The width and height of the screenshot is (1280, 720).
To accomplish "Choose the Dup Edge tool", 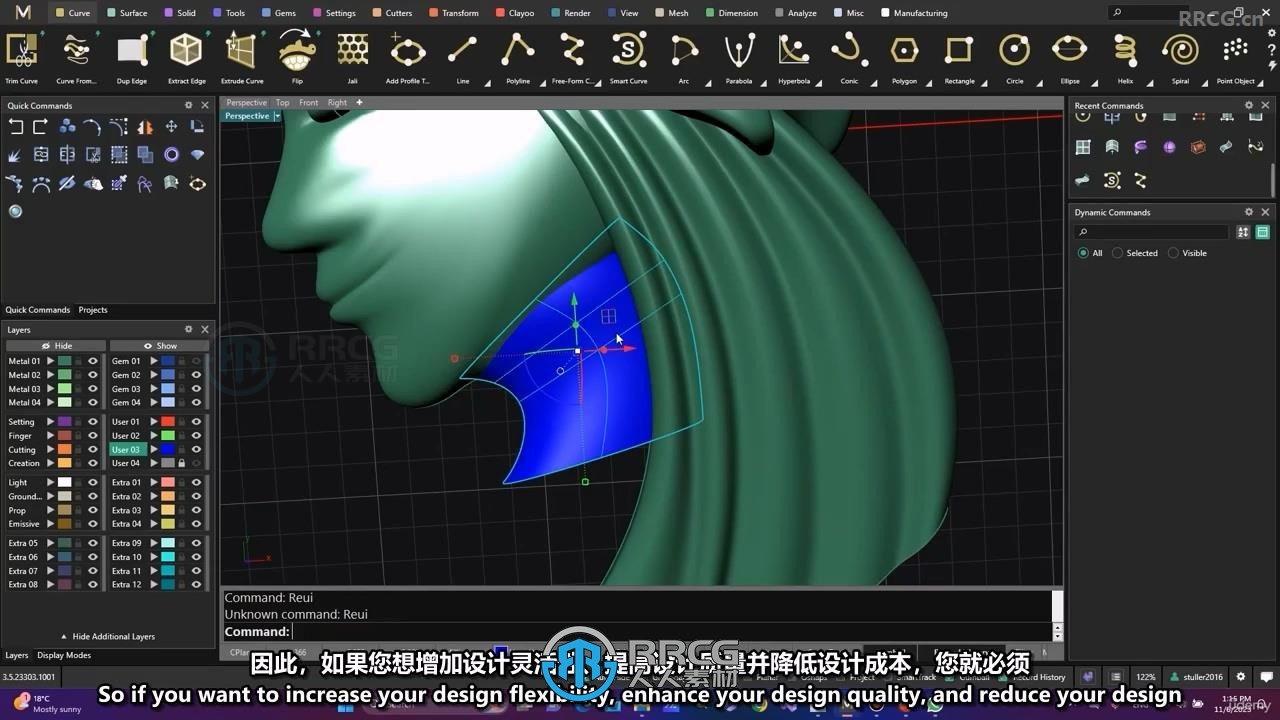I will tap(131, 57).
